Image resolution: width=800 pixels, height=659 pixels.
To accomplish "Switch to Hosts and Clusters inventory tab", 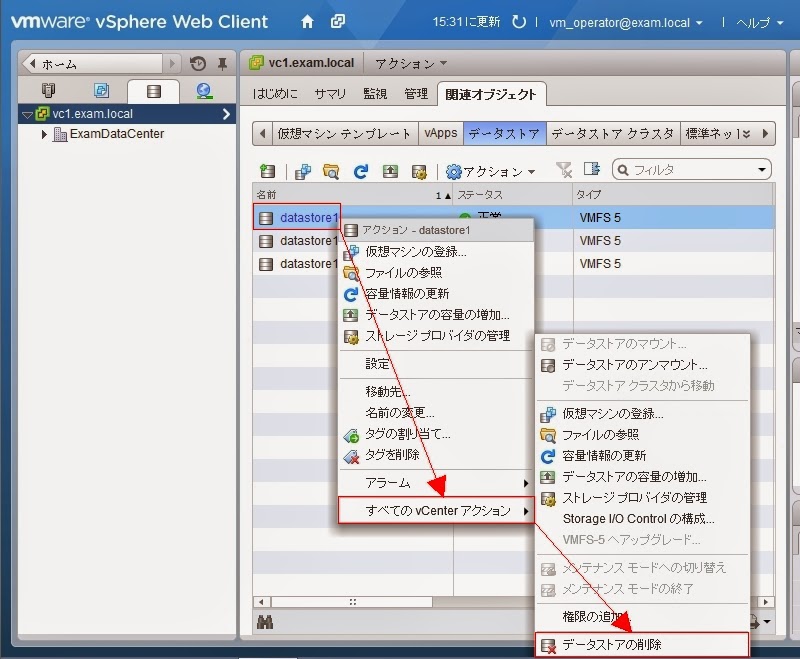I will point(48,91).
